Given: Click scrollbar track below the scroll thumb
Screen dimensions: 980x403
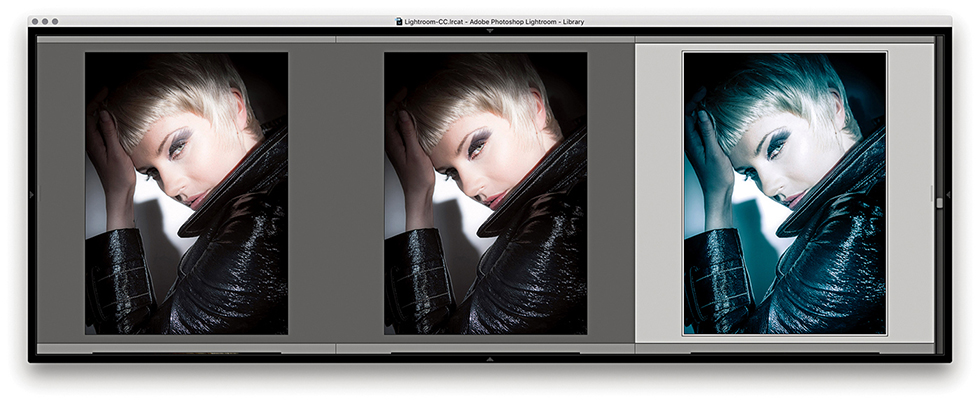Looking at the screenshot, I should point(938,280).
